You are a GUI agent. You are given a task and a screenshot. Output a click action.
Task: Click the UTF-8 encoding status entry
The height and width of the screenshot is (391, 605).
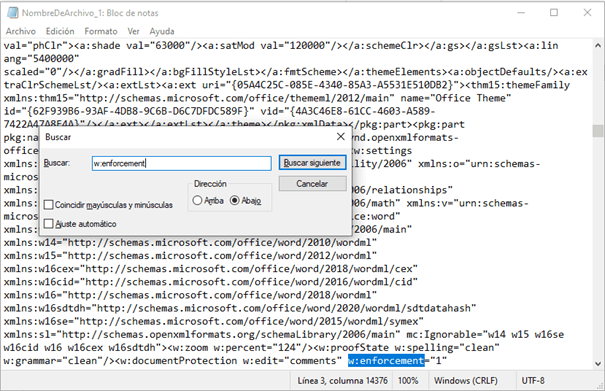pyautogui.click(x=533, y=381)
